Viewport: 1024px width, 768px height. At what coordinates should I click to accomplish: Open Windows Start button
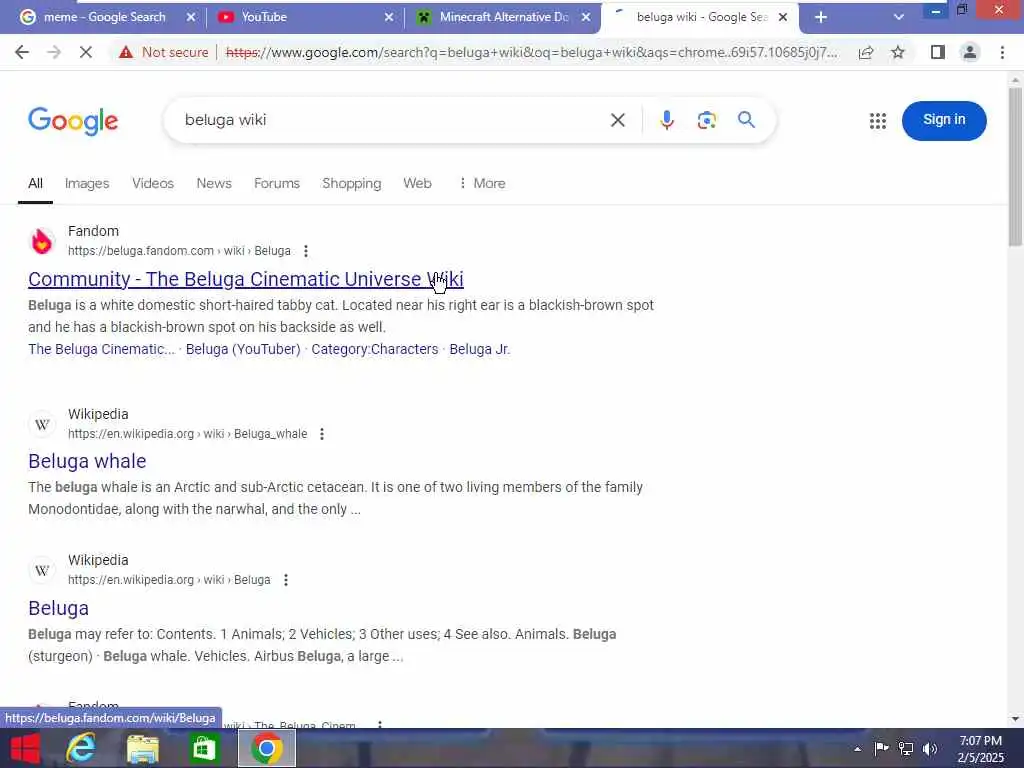coord(26,748)
